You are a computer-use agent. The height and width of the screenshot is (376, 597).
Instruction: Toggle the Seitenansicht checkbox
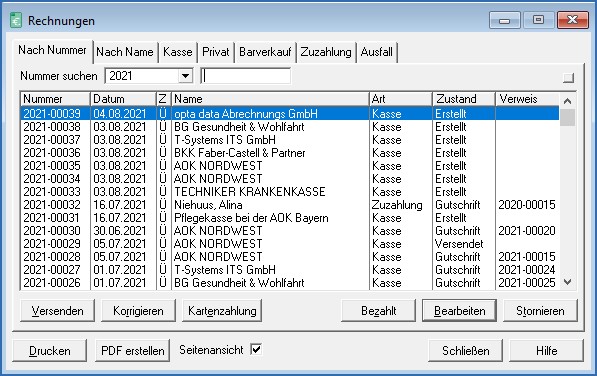pyautogui.click(x=256, y=349)
